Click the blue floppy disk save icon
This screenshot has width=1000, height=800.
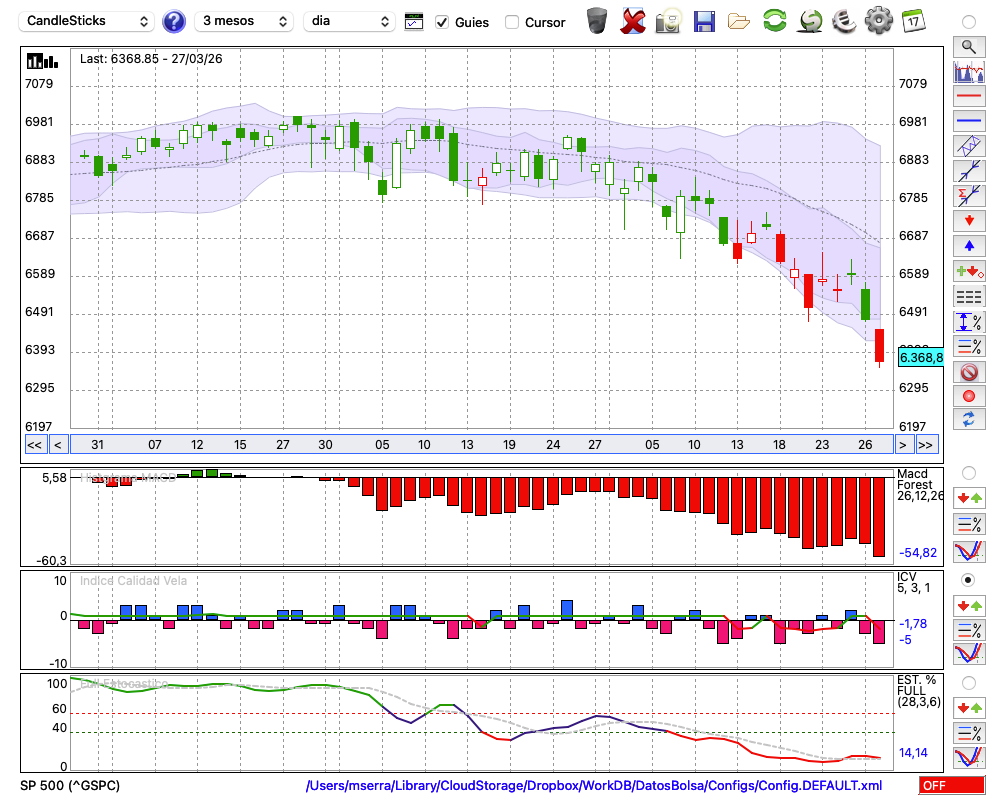(x=703, y=20)
